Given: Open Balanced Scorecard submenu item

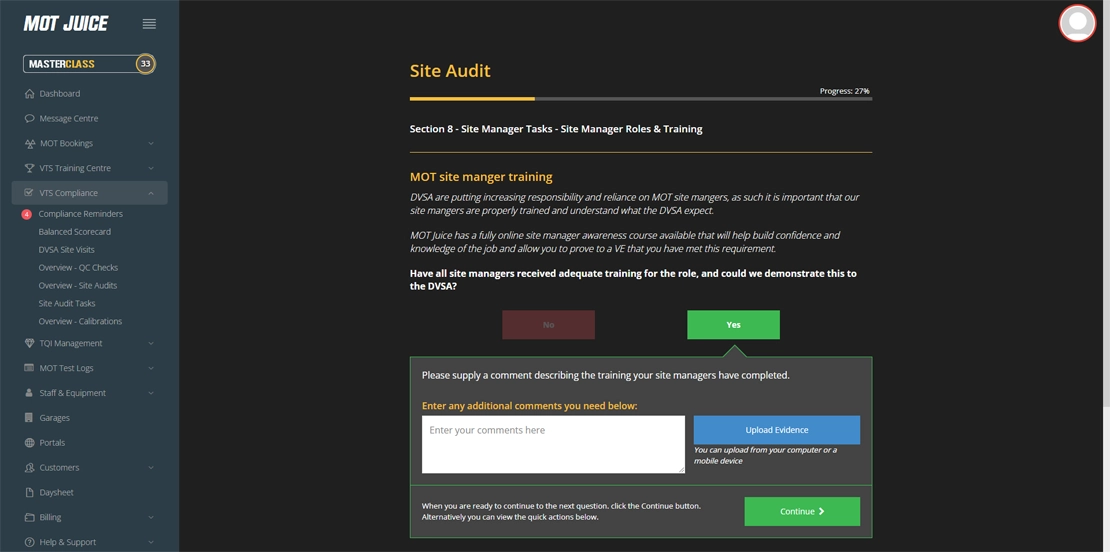Looking at the screenshot, I should (74, 231).
